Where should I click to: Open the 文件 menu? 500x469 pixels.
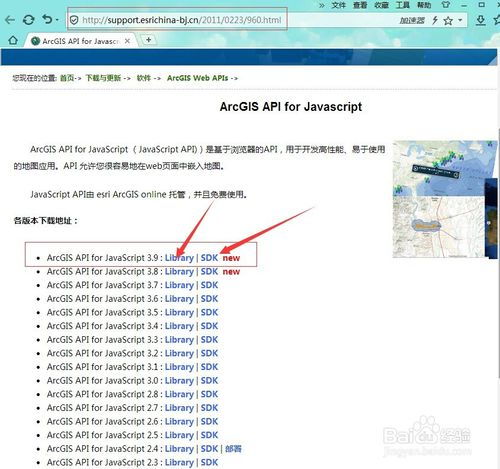point(338,5)
